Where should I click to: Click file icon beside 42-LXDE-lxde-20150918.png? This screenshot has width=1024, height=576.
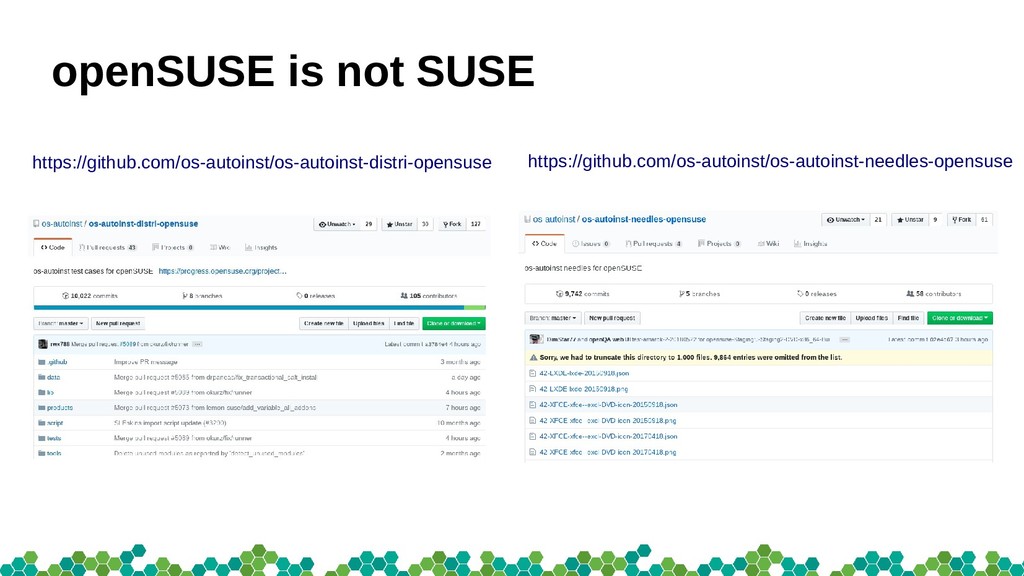[x=533, y=389]
